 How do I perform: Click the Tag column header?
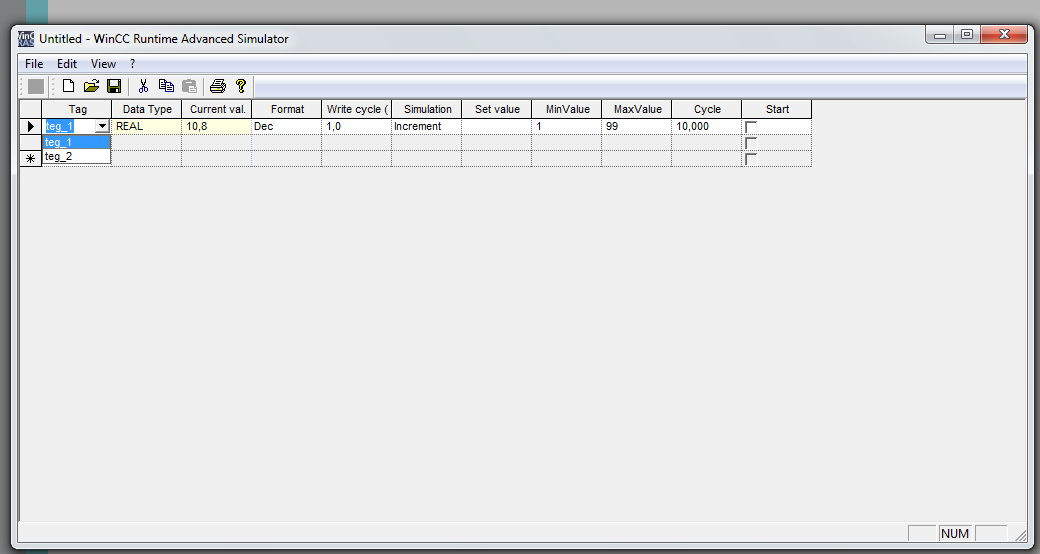77,109
